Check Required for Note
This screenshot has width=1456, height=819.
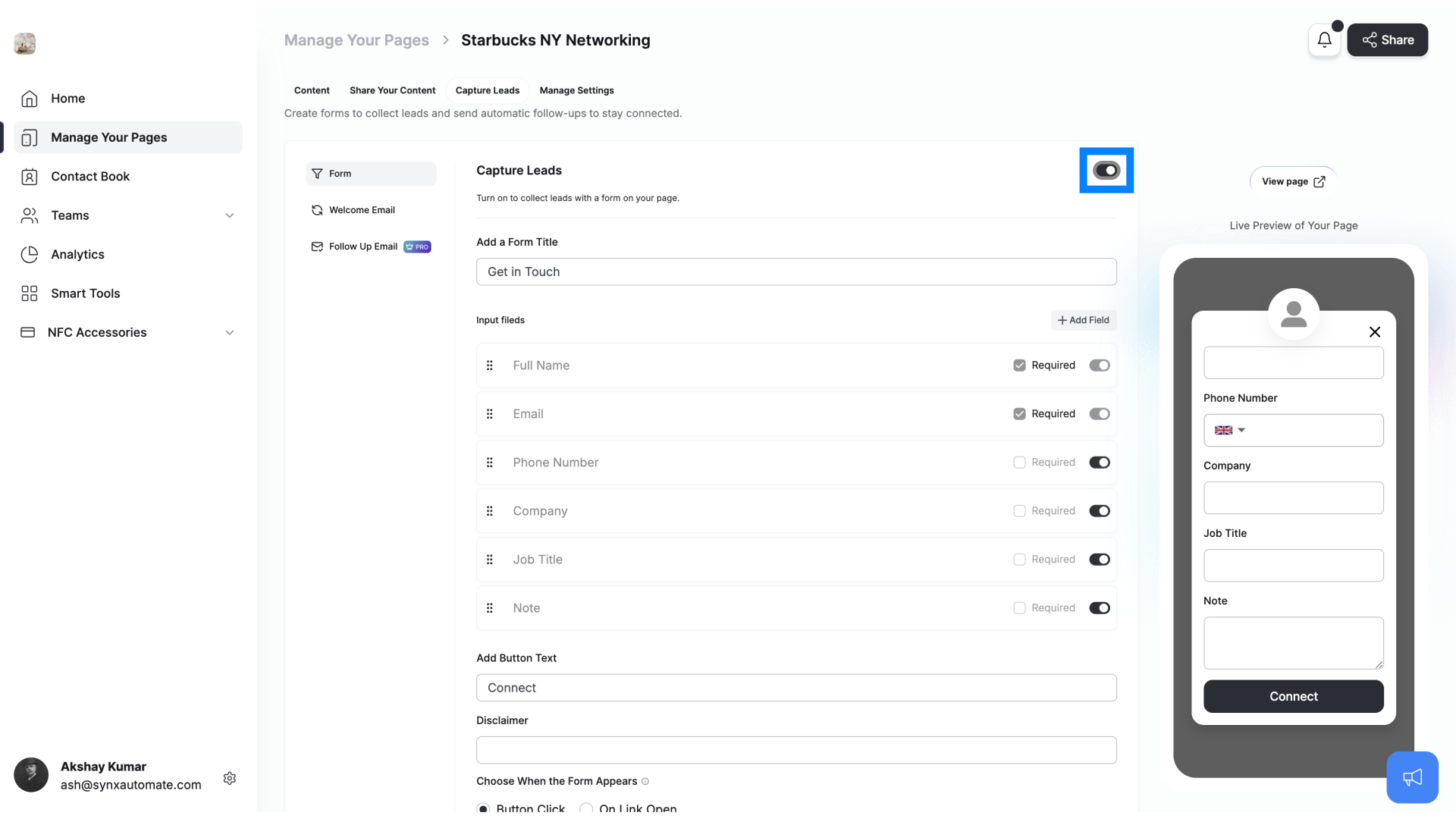tap(1019, 608)
